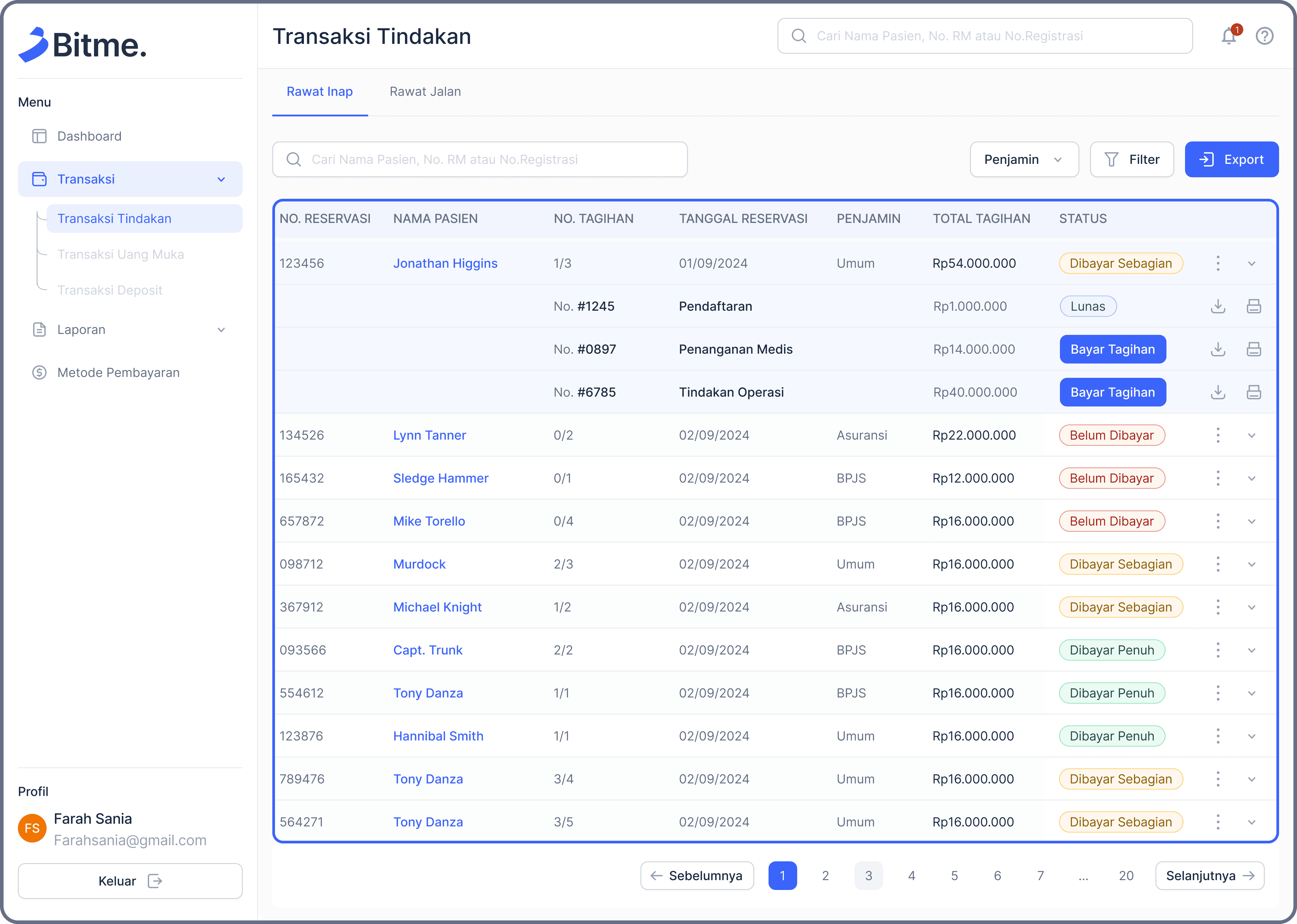The width and height of the screenshot is (1297, 924).
Task: Click the notification bell icon
Action: [x=1228, y=36]
